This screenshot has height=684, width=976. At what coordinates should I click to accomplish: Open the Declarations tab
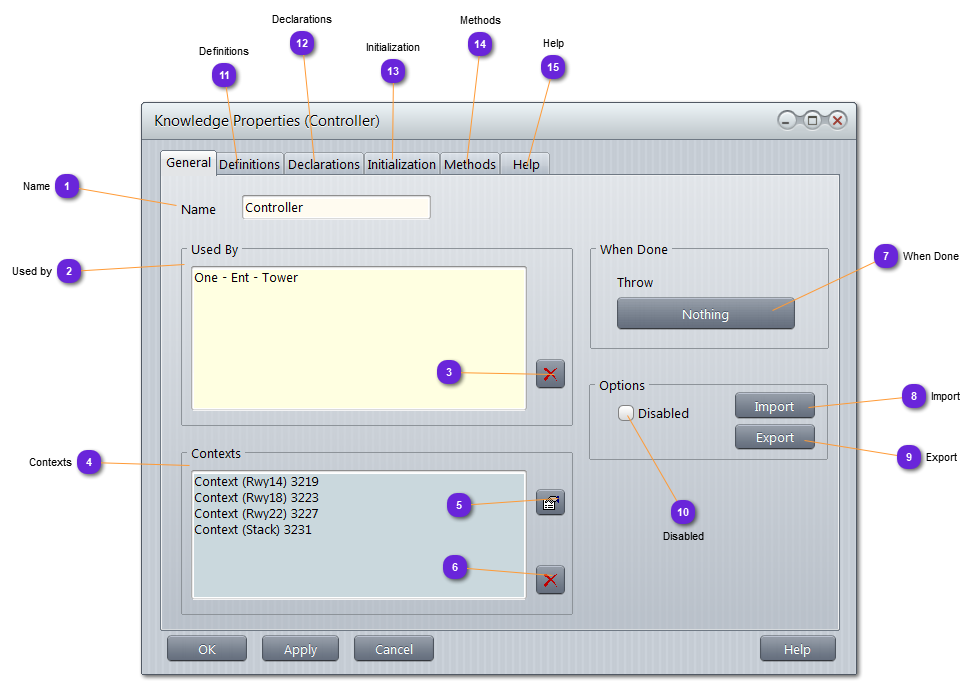[x=323, y=164]
